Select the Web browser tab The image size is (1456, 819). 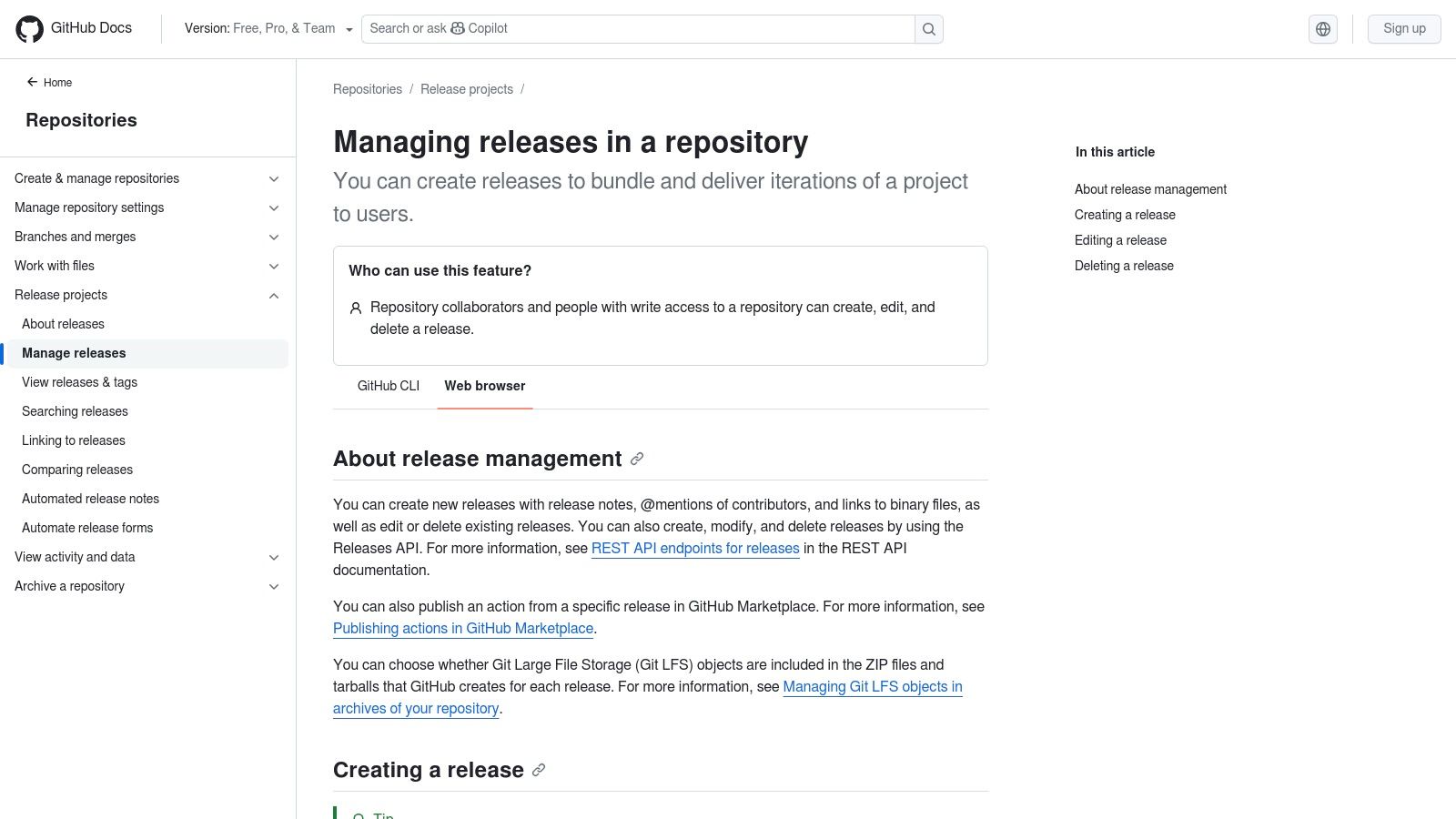click(x=484, y=386)
